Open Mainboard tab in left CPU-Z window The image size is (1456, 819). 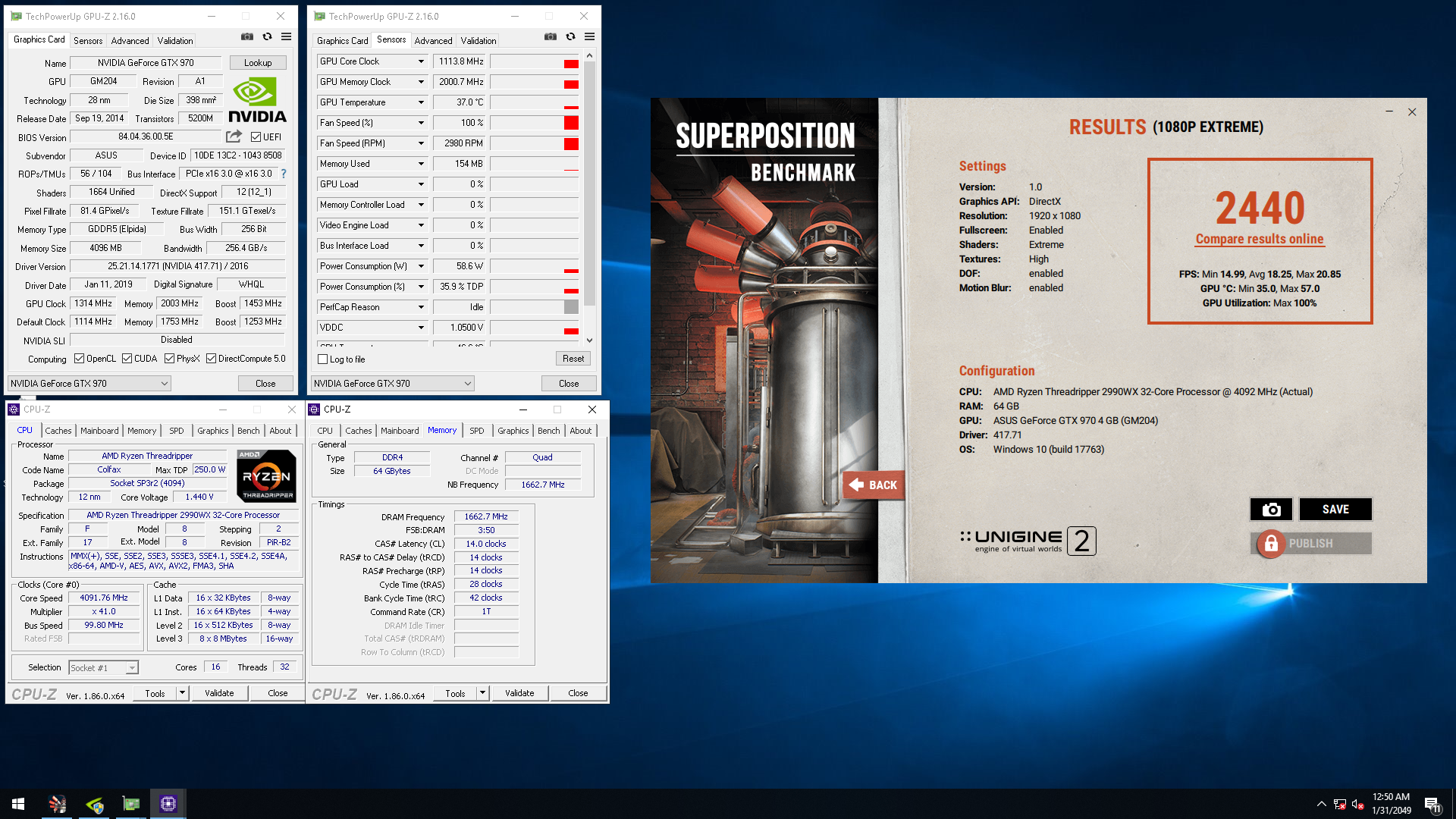[x=99, y=431]
